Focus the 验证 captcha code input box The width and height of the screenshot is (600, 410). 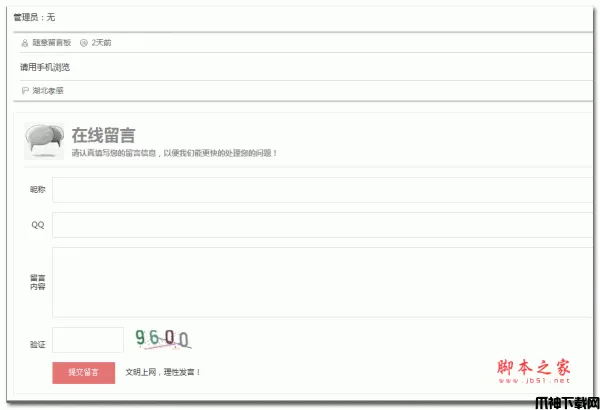click(x=88, y=340)
